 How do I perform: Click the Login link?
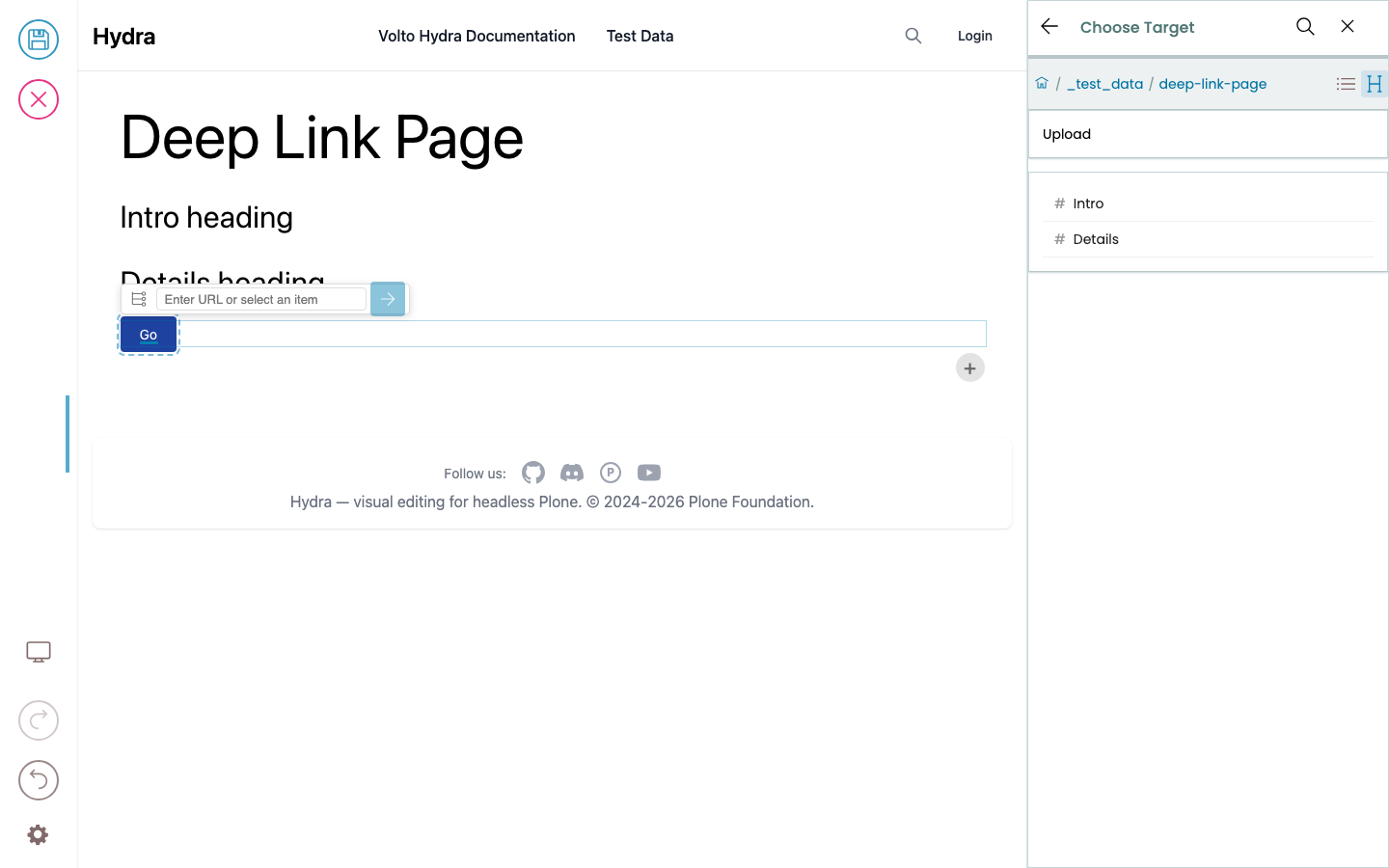click(x=975, y=36)
